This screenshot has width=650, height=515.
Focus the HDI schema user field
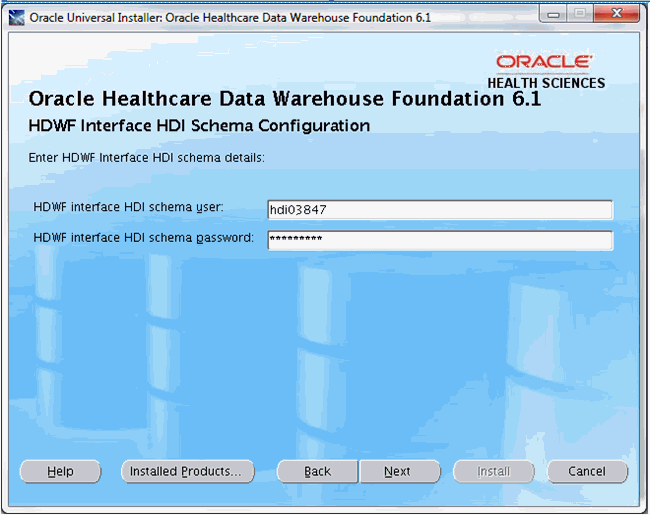[x=440, y=210]
